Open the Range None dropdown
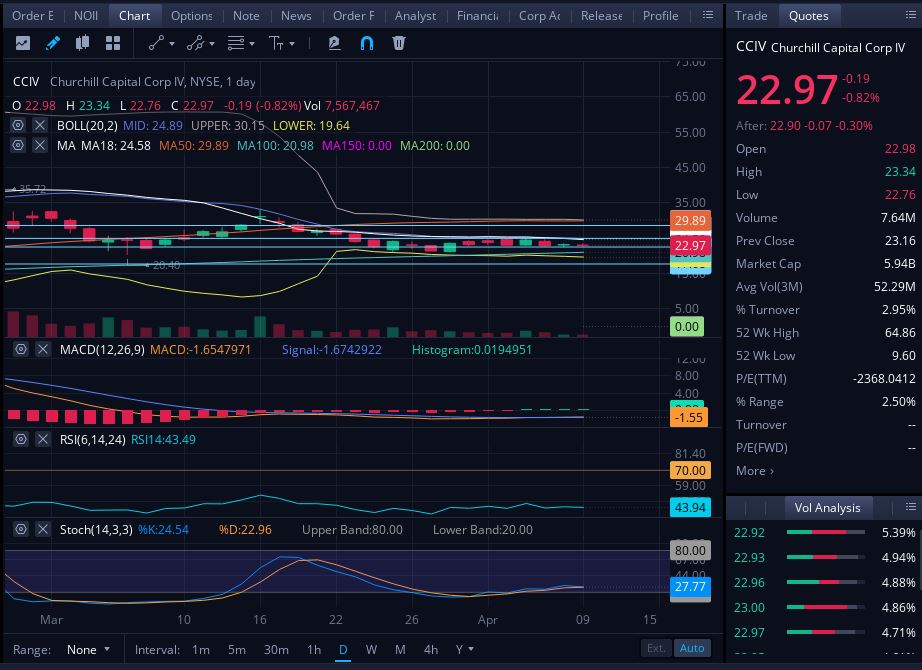This screenshot has width=922, height=670. 88,649
